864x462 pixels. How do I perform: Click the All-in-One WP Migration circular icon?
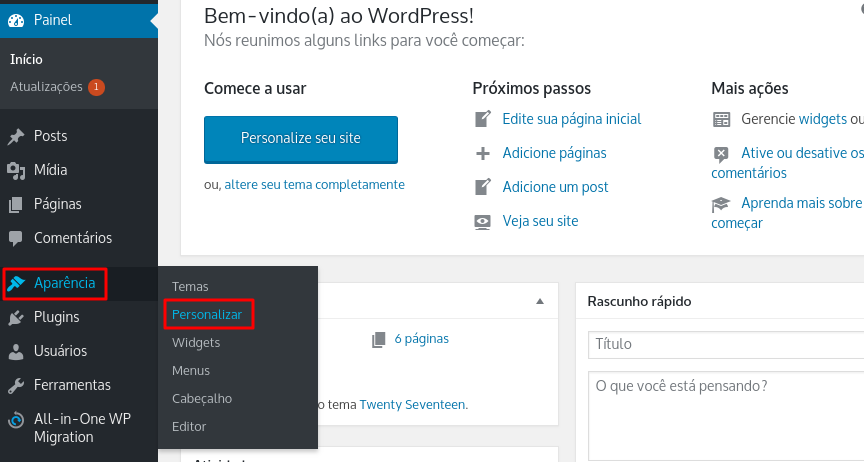point(16,420)
